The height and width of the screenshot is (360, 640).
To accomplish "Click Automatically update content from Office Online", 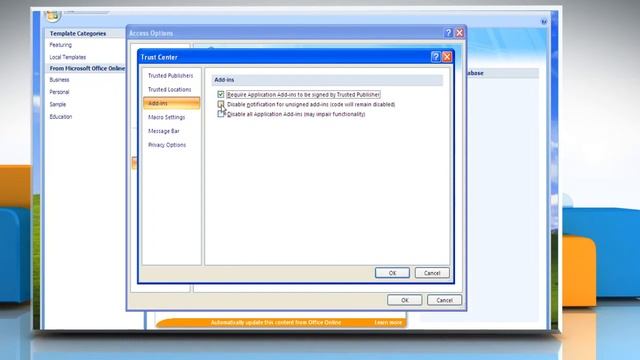I will [276, 322].
